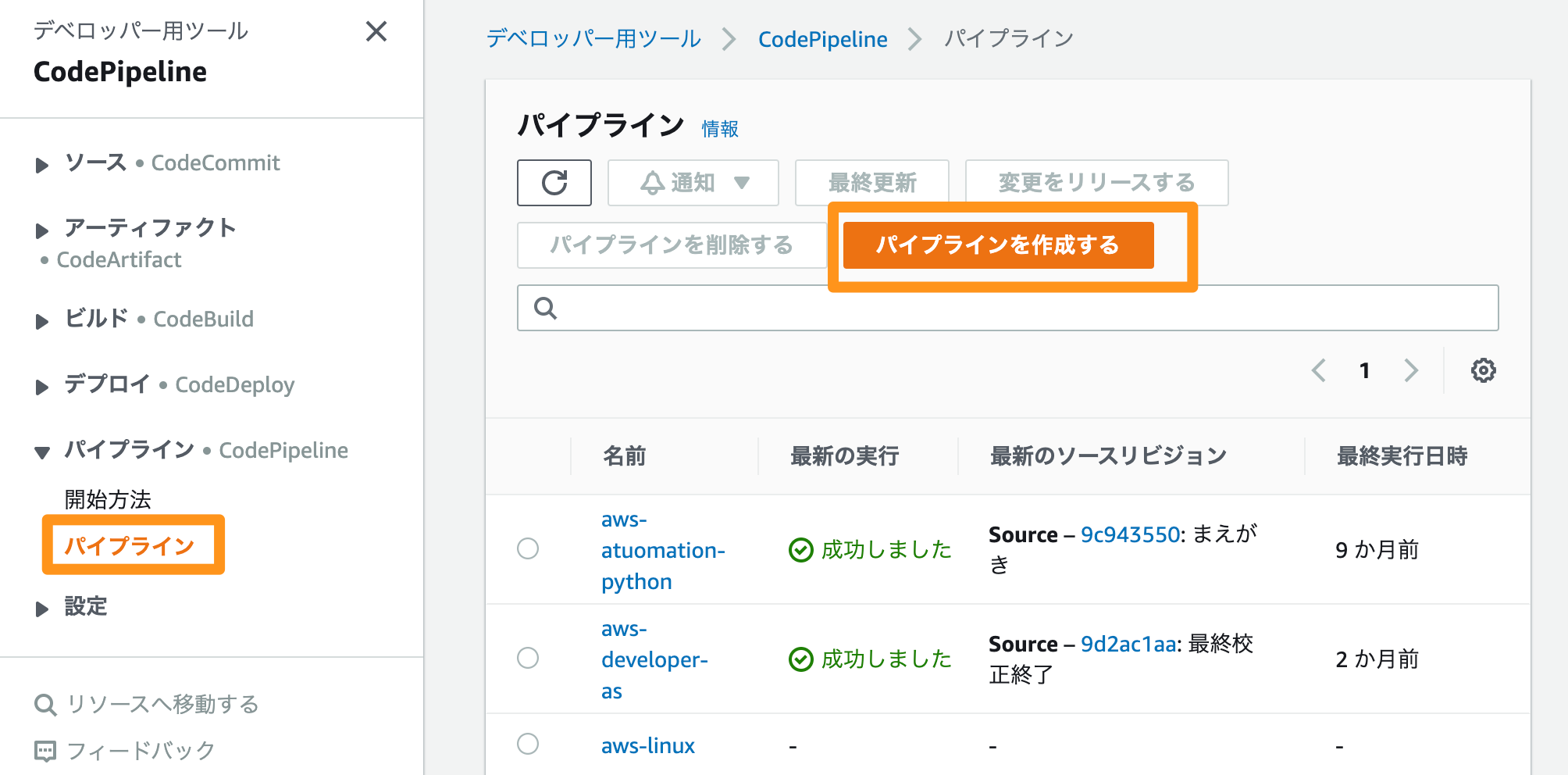Expand the デプロイ CodeDeploy section
The width and height of the screenshot is (1568, 775).
42,387
